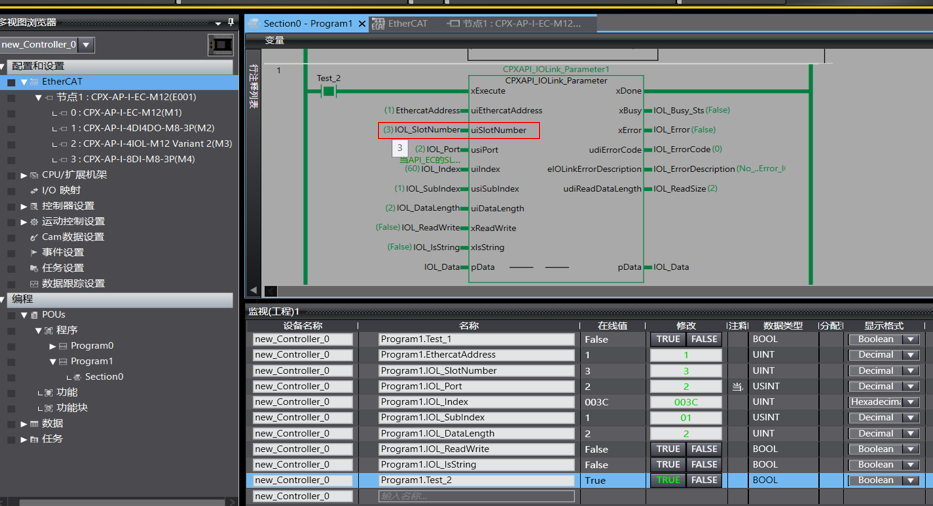
Task: Select the 功能 tree item
Action: pos(67,392)
